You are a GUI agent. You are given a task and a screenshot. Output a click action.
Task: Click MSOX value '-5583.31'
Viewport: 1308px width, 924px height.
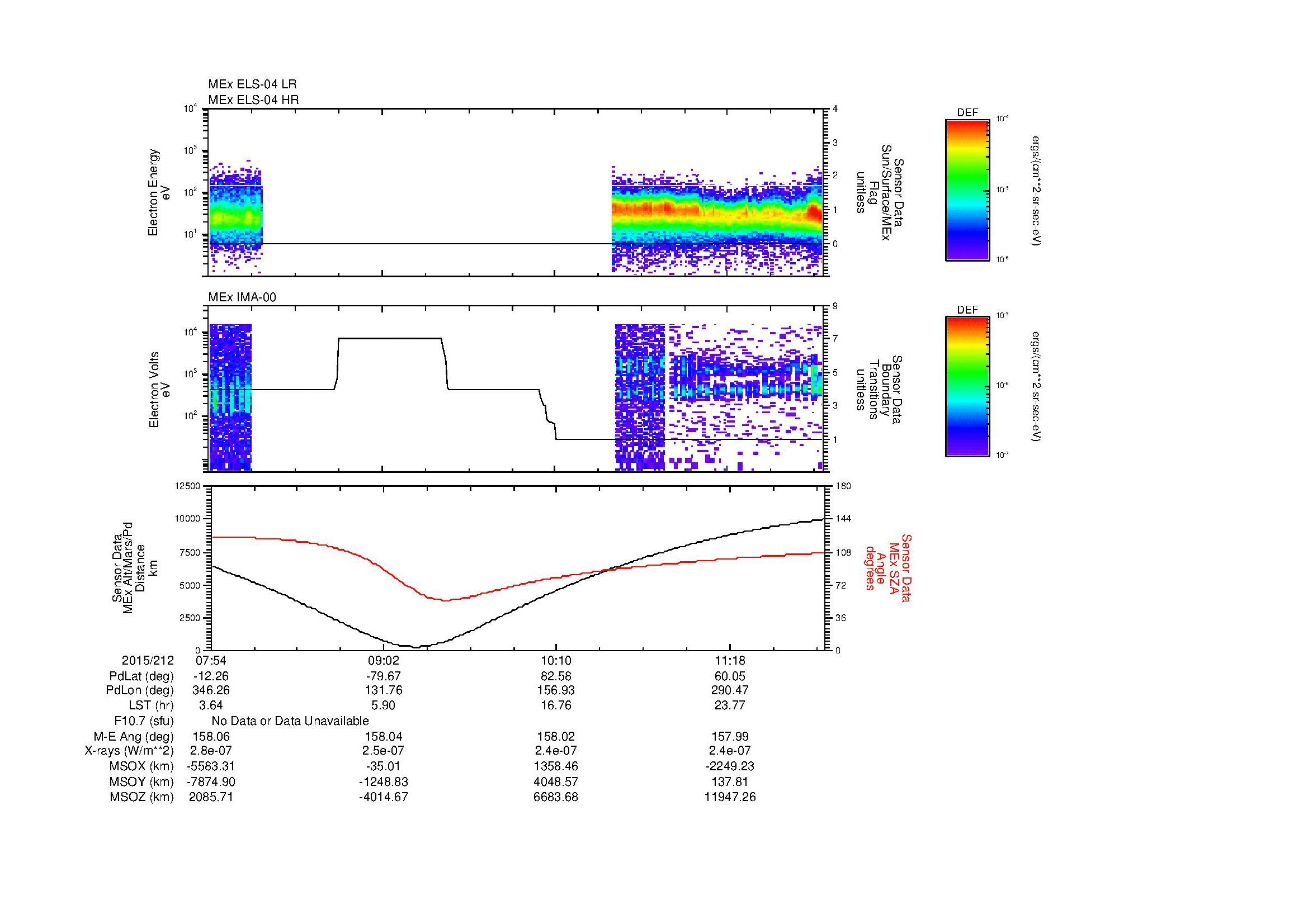(210, 766)
